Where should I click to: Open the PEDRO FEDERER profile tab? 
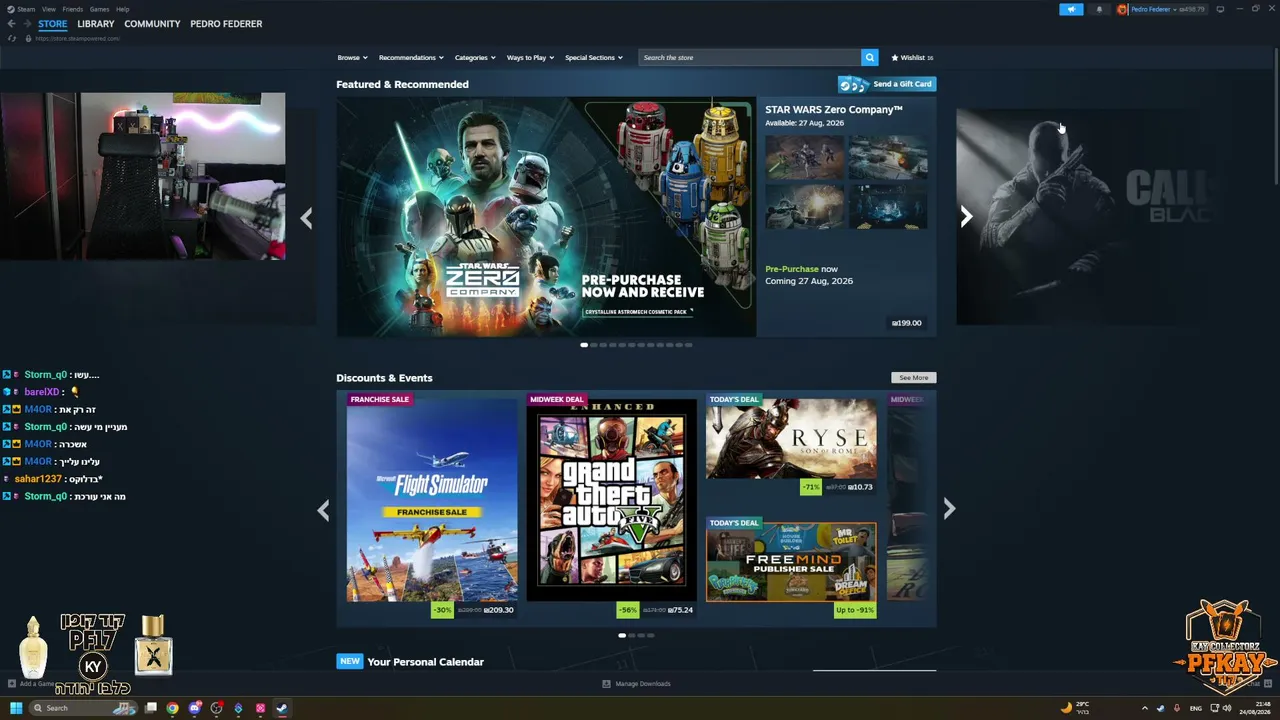226,24
